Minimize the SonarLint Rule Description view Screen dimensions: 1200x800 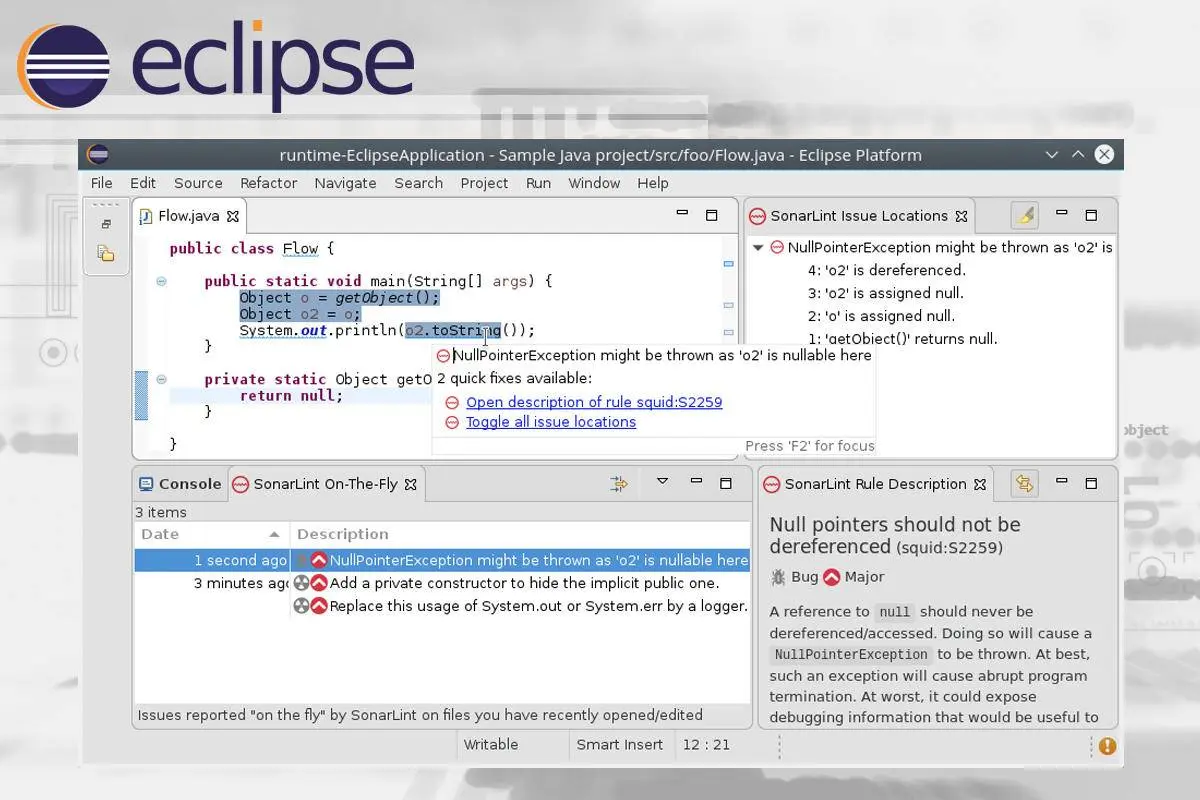coord(1062,483)
